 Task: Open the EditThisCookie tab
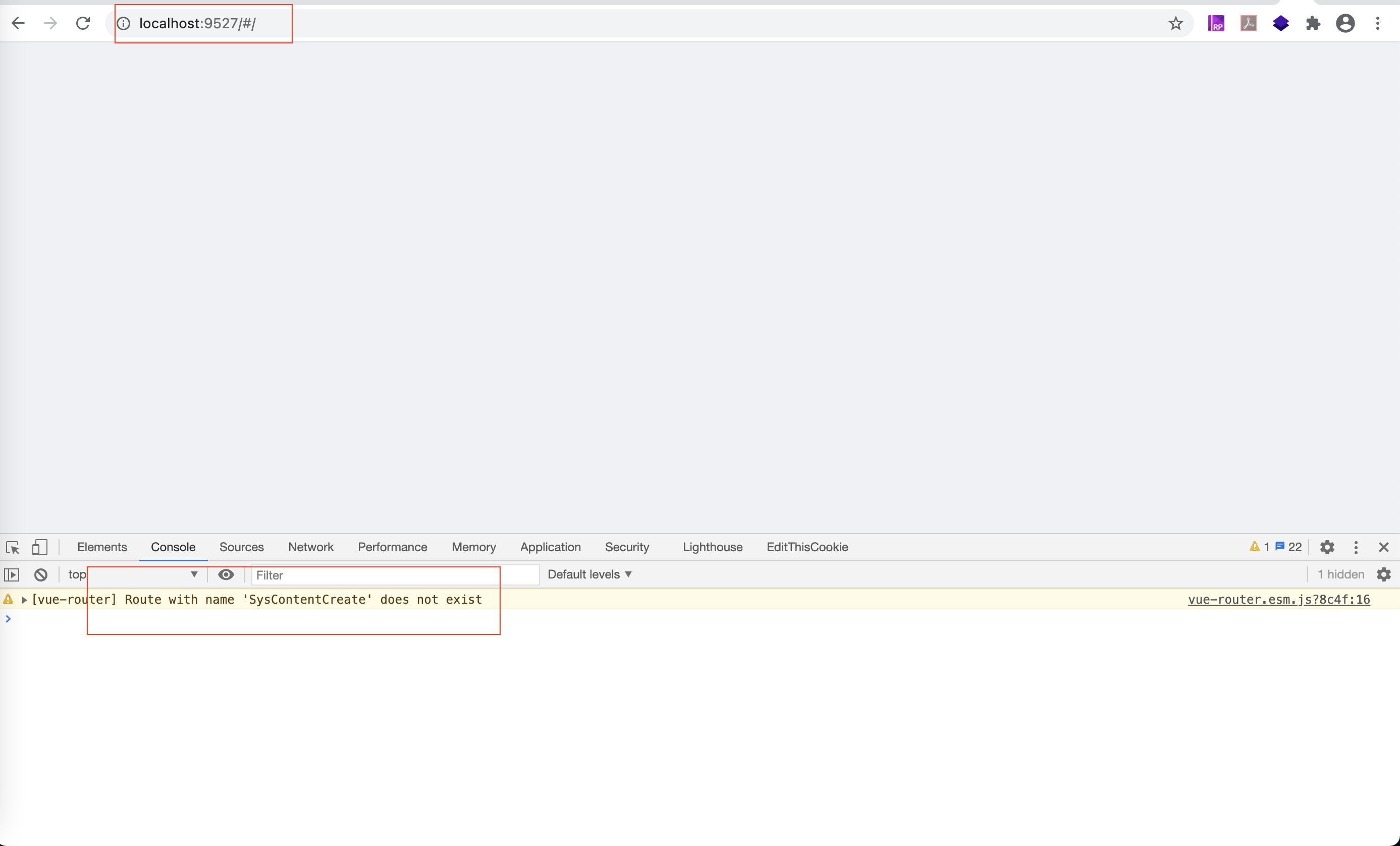[x=807, y=547]
